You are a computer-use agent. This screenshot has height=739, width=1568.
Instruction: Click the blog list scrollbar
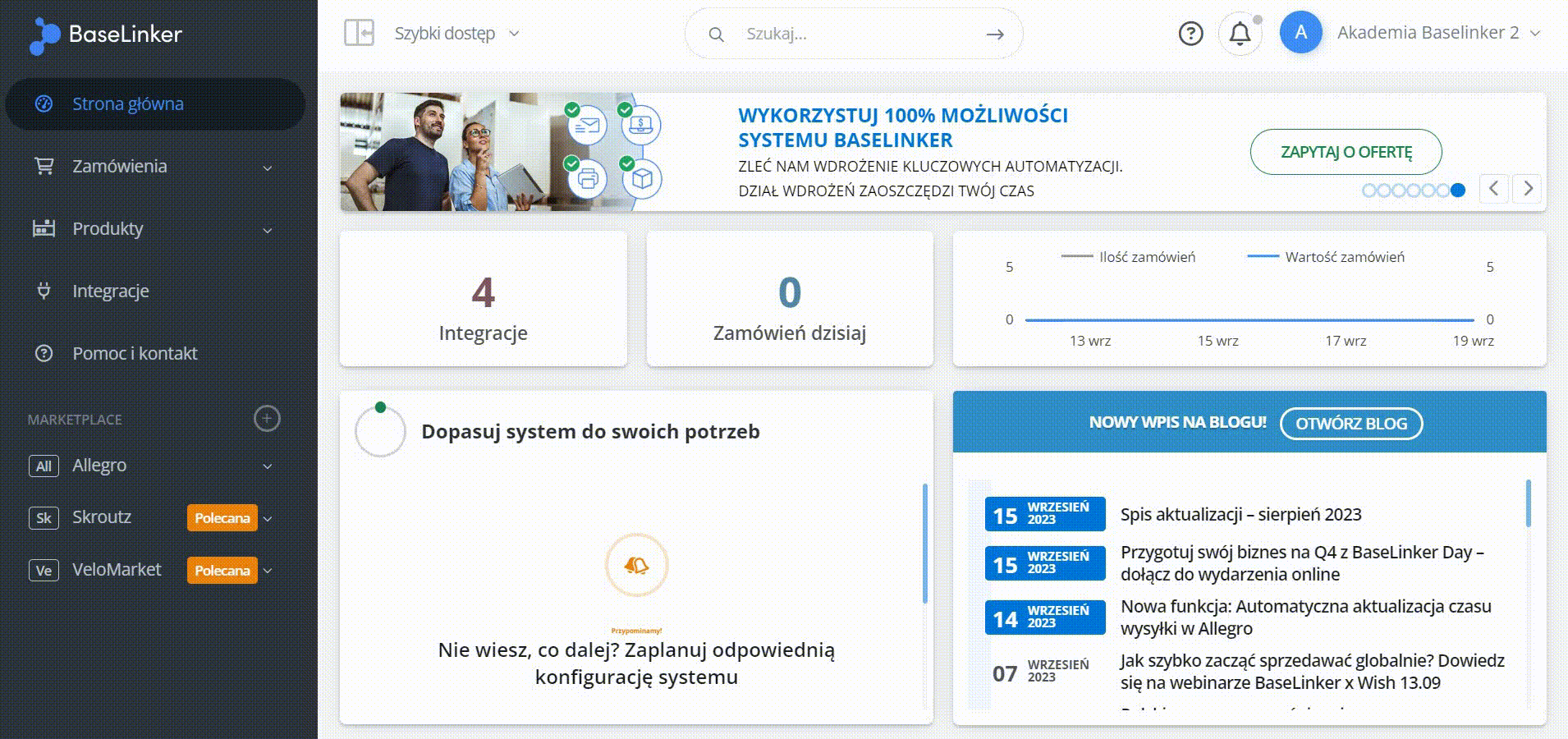click(x=1528, y=503)
